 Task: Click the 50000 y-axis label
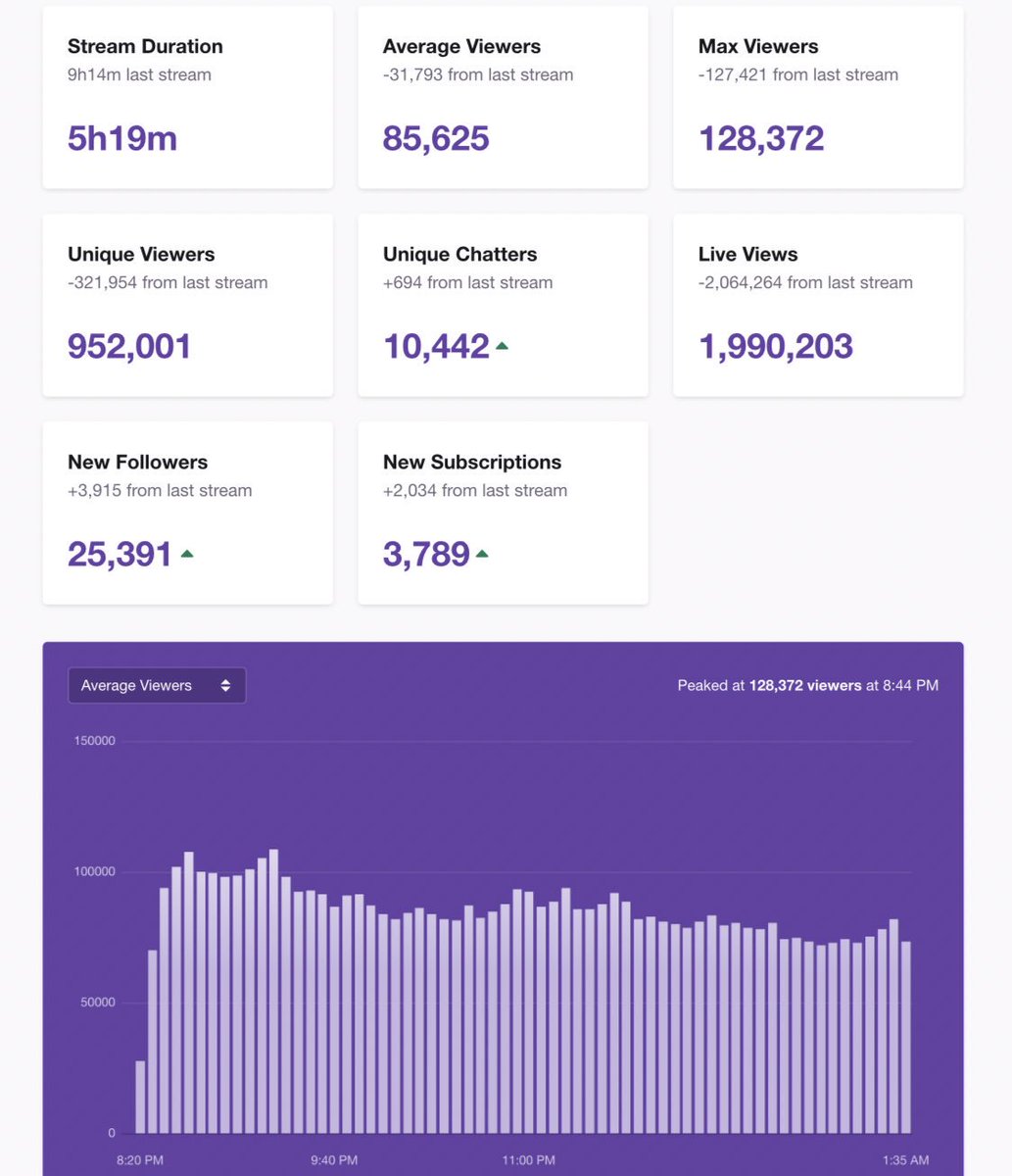[x=97, y=1003]
